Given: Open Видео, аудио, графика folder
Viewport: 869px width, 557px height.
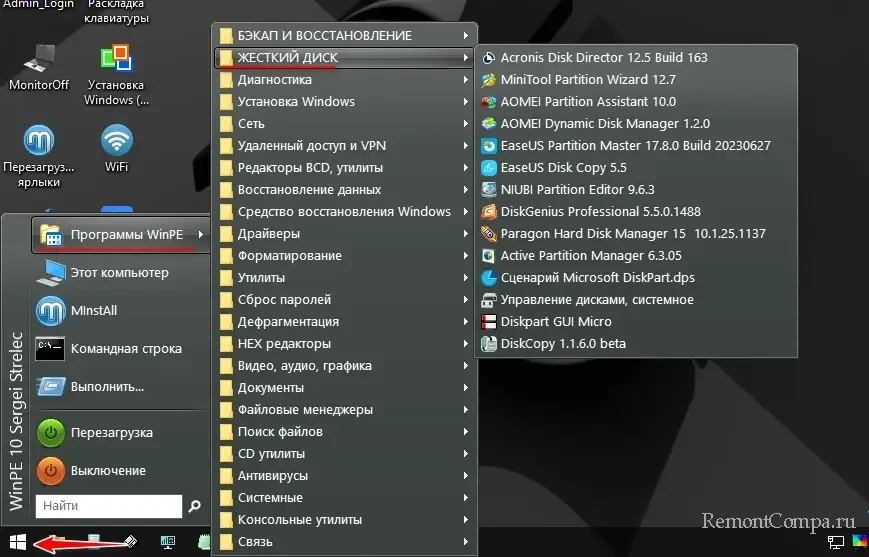Looking at the screenshot, I should 345,366.
